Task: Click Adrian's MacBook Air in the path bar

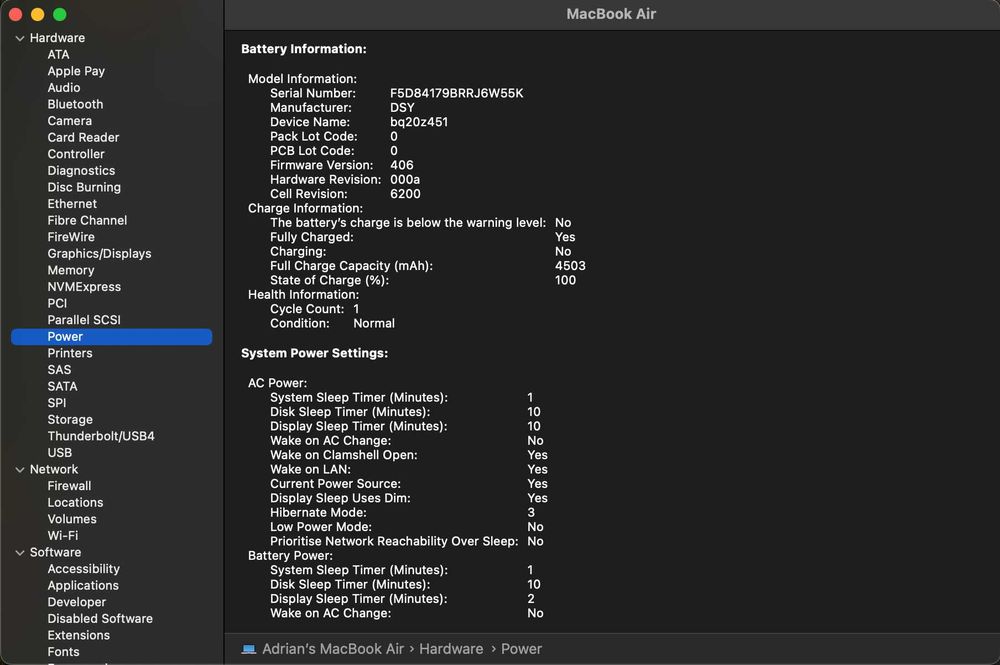Action: [333, 649]
